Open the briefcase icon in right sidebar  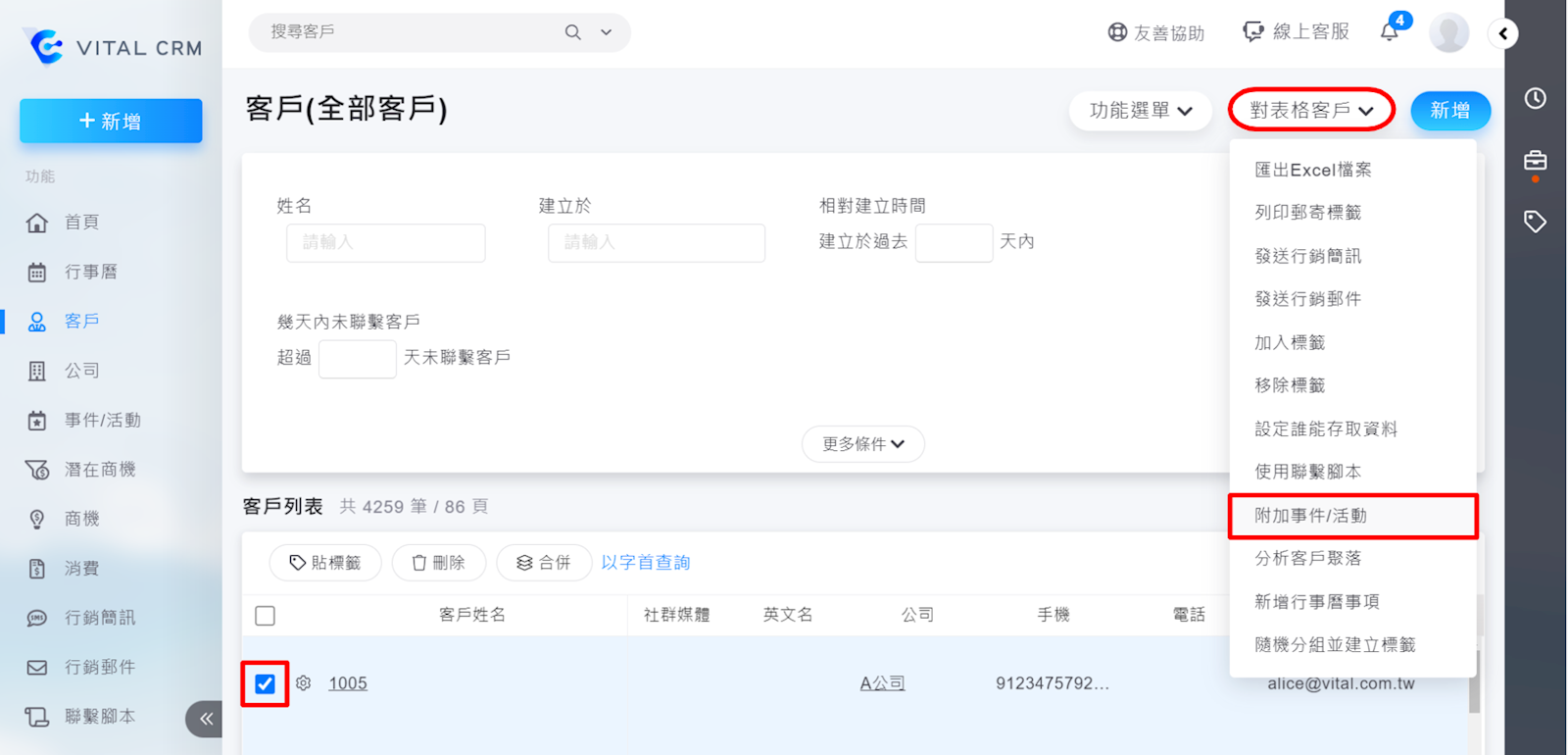[x=1535, y=161]
